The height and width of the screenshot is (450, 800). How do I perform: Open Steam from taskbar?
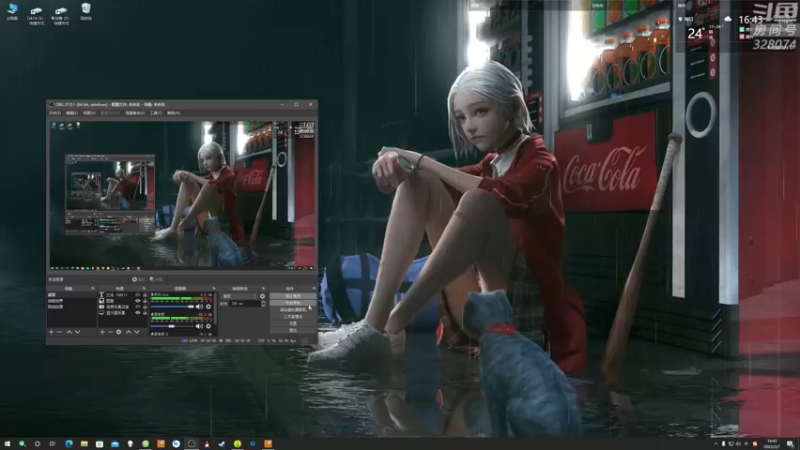pyautogui.click(x=222, y=444)
